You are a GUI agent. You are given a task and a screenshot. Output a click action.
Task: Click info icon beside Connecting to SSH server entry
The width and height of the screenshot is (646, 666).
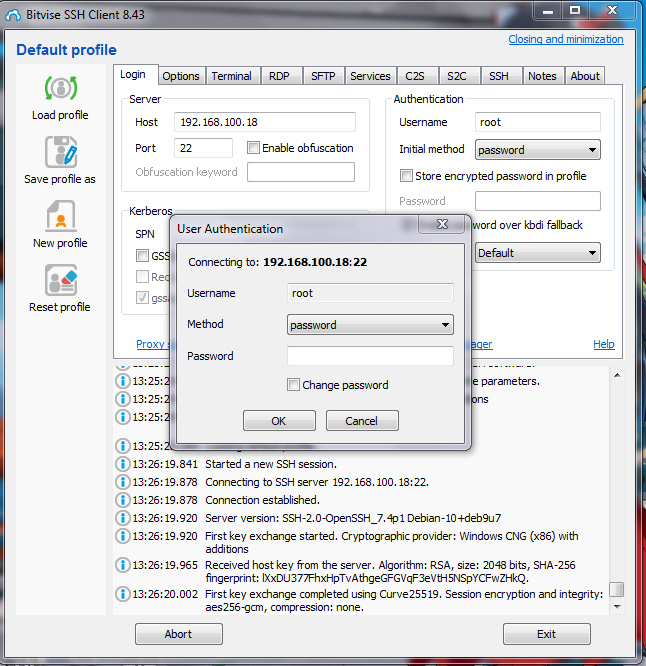[123, 482]
